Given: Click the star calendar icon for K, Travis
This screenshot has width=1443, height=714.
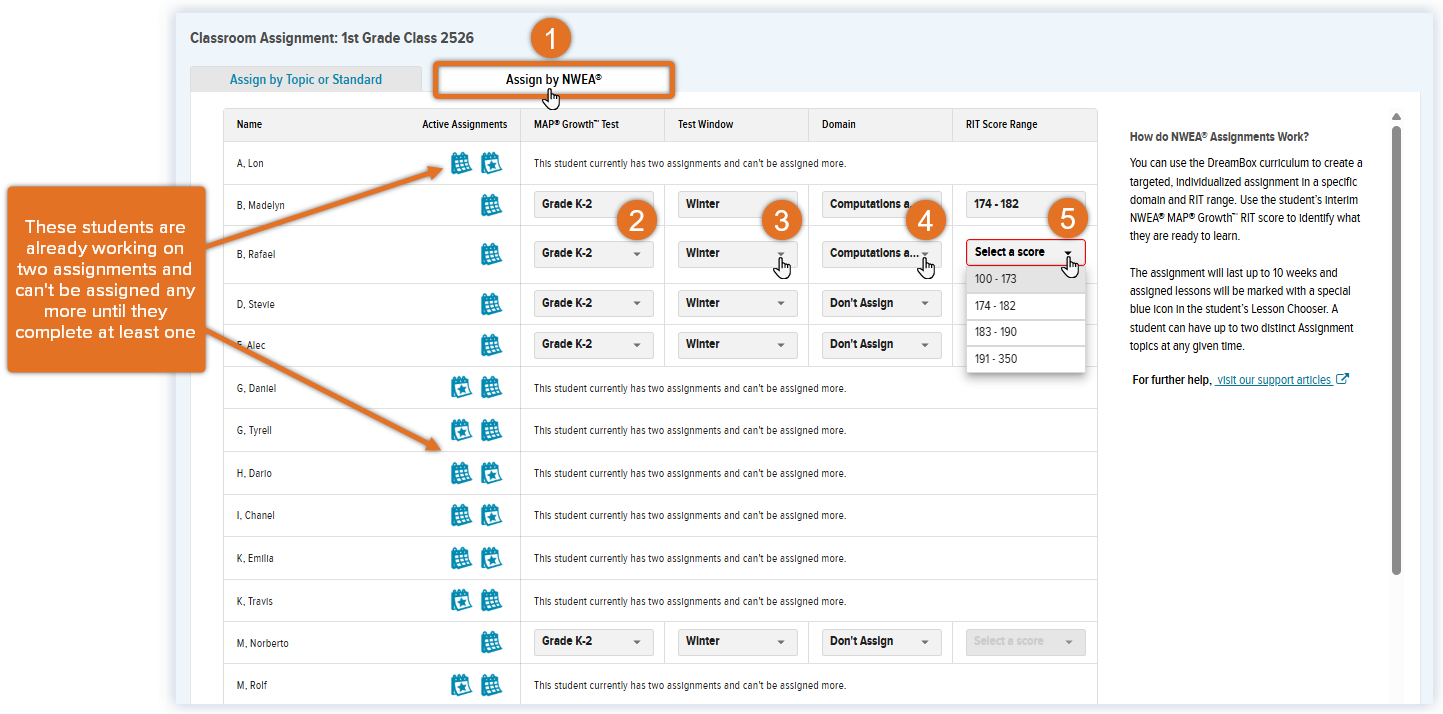Looking at the screenshot, I should [461, 600].
